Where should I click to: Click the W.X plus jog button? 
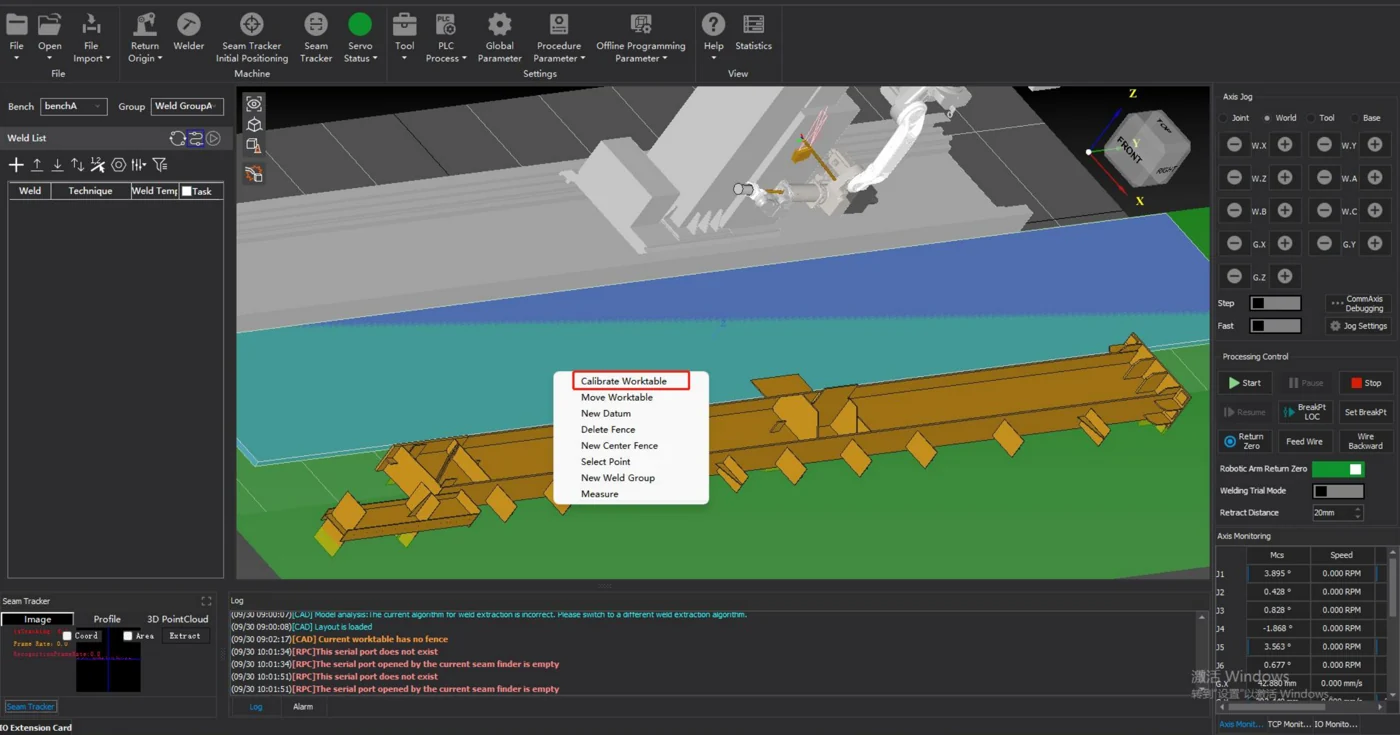[1285, 145]
